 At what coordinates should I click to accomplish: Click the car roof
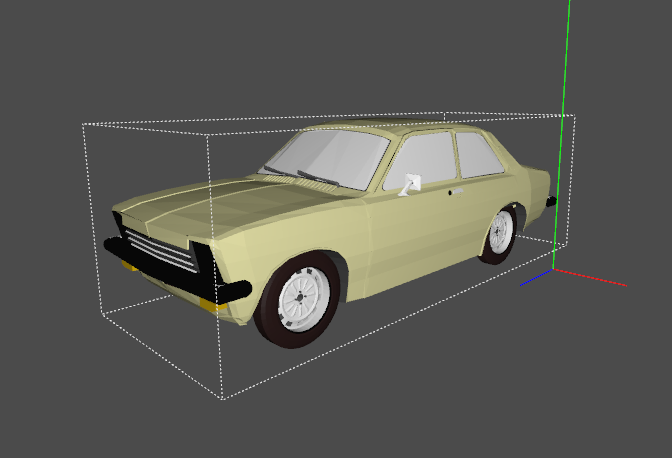394,125
